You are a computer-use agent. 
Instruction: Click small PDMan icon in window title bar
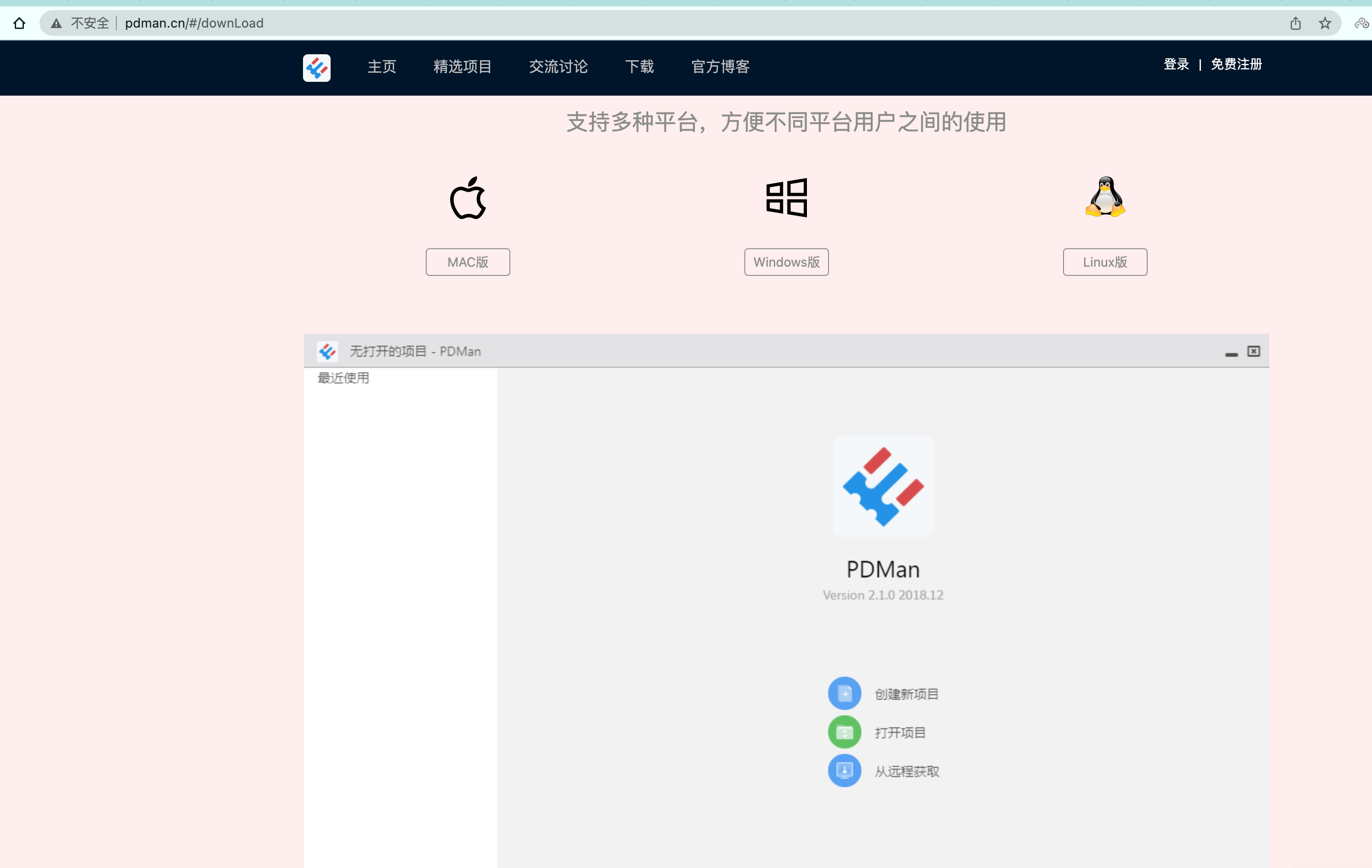328,351
